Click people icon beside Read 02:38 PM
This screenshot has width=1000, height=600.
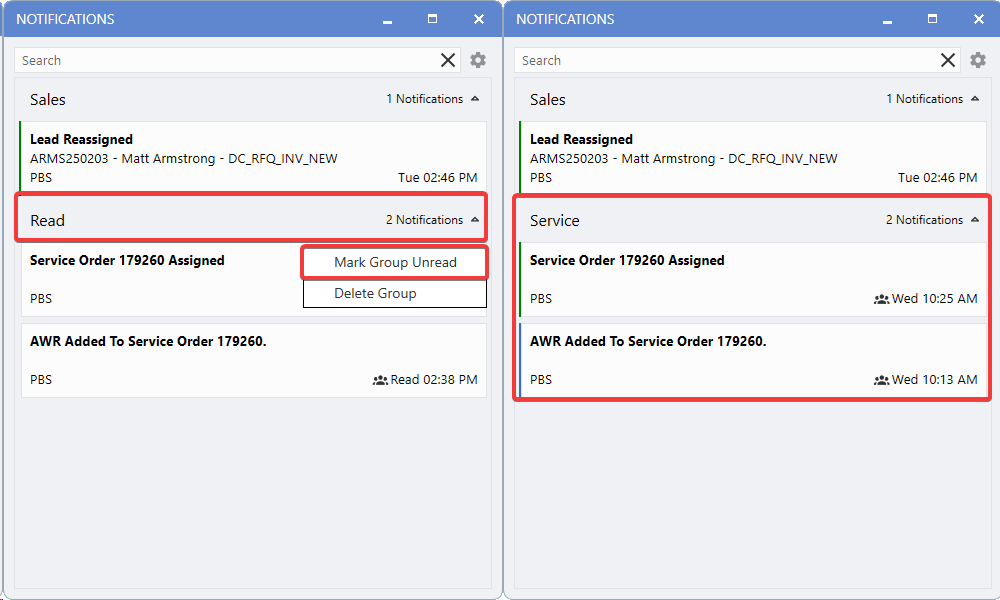coord(380,380)
